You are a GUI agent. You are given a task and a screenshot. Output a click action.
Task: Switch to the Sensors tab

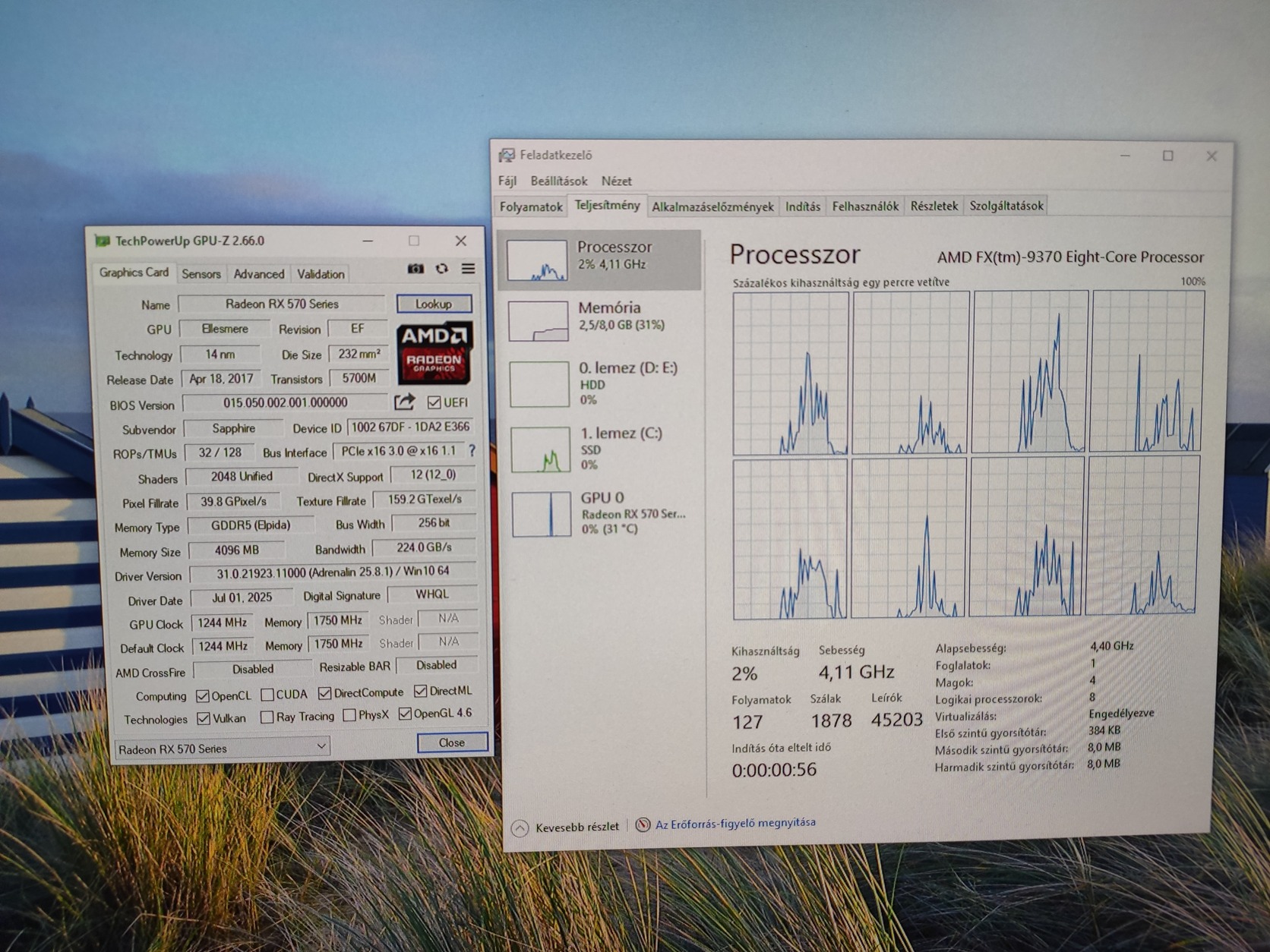click(x=201, y=274)
